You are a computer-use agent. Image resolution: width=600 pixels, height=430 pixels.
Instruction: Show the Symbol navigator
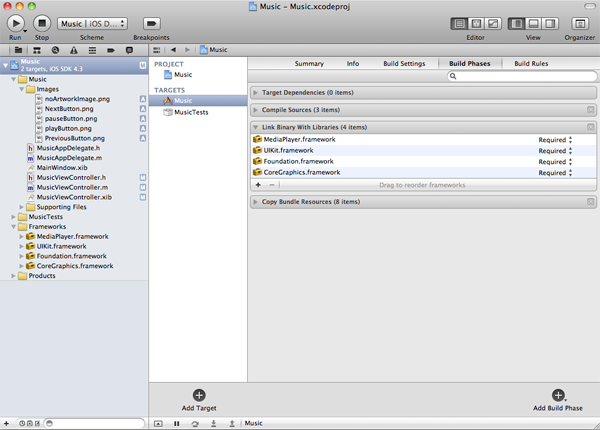tap(37, 50)
